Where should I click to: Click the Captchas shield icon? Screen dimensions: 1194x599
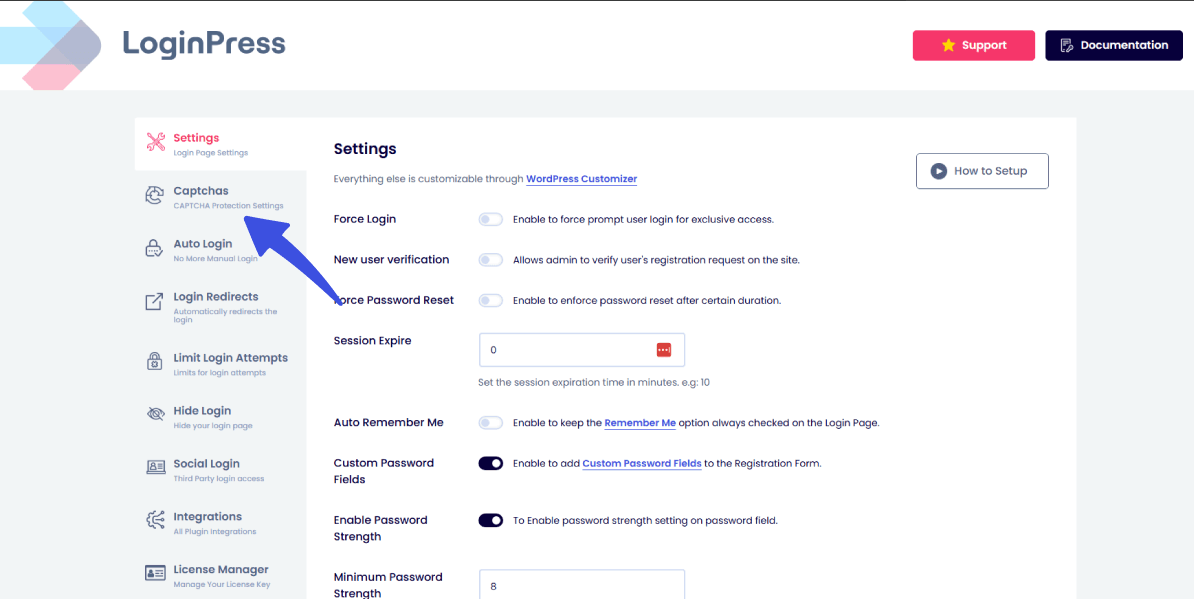[x=155, y=196]
